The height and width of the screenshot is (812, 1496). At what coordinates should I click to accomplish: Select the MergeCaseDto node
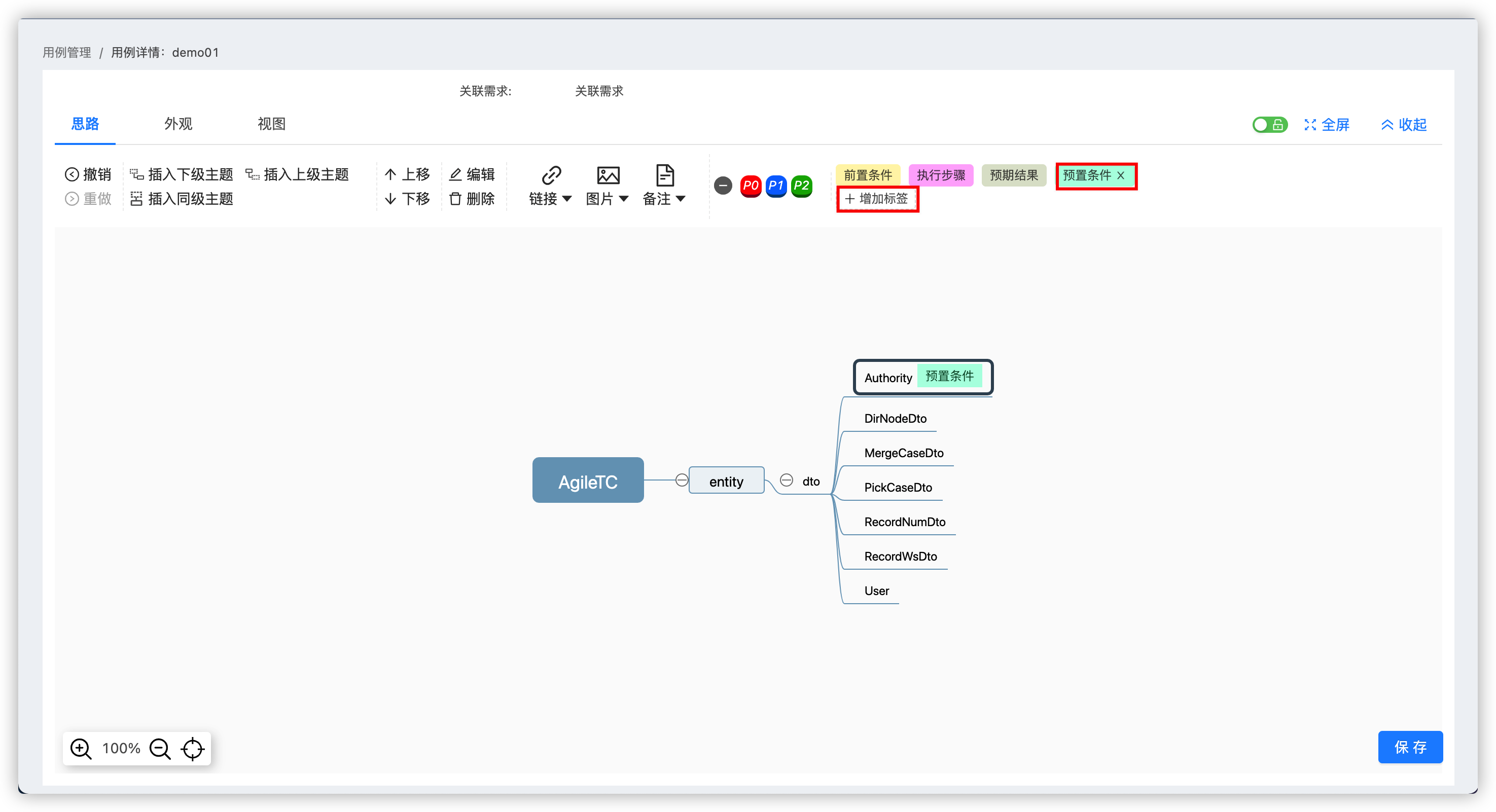[904, 453]
